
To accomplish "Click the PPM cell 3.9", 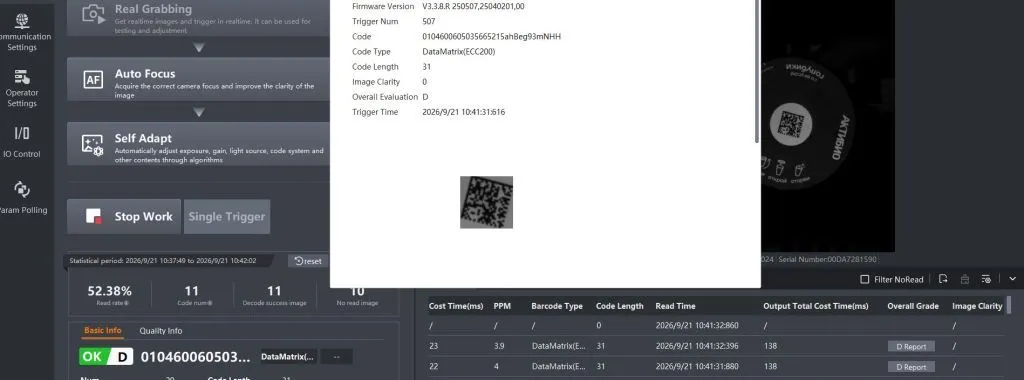I will pyautogui.click(x=499, y=346).
